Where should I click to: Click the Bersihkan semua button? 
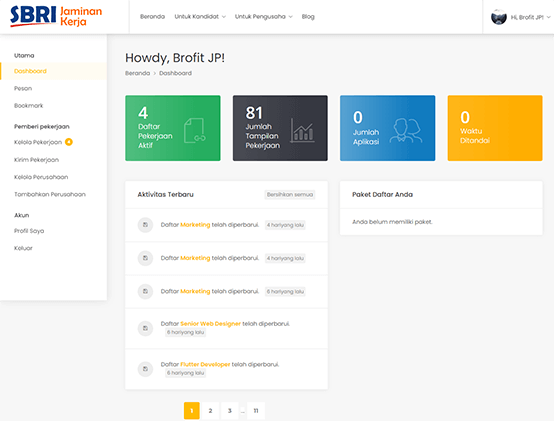290,195
